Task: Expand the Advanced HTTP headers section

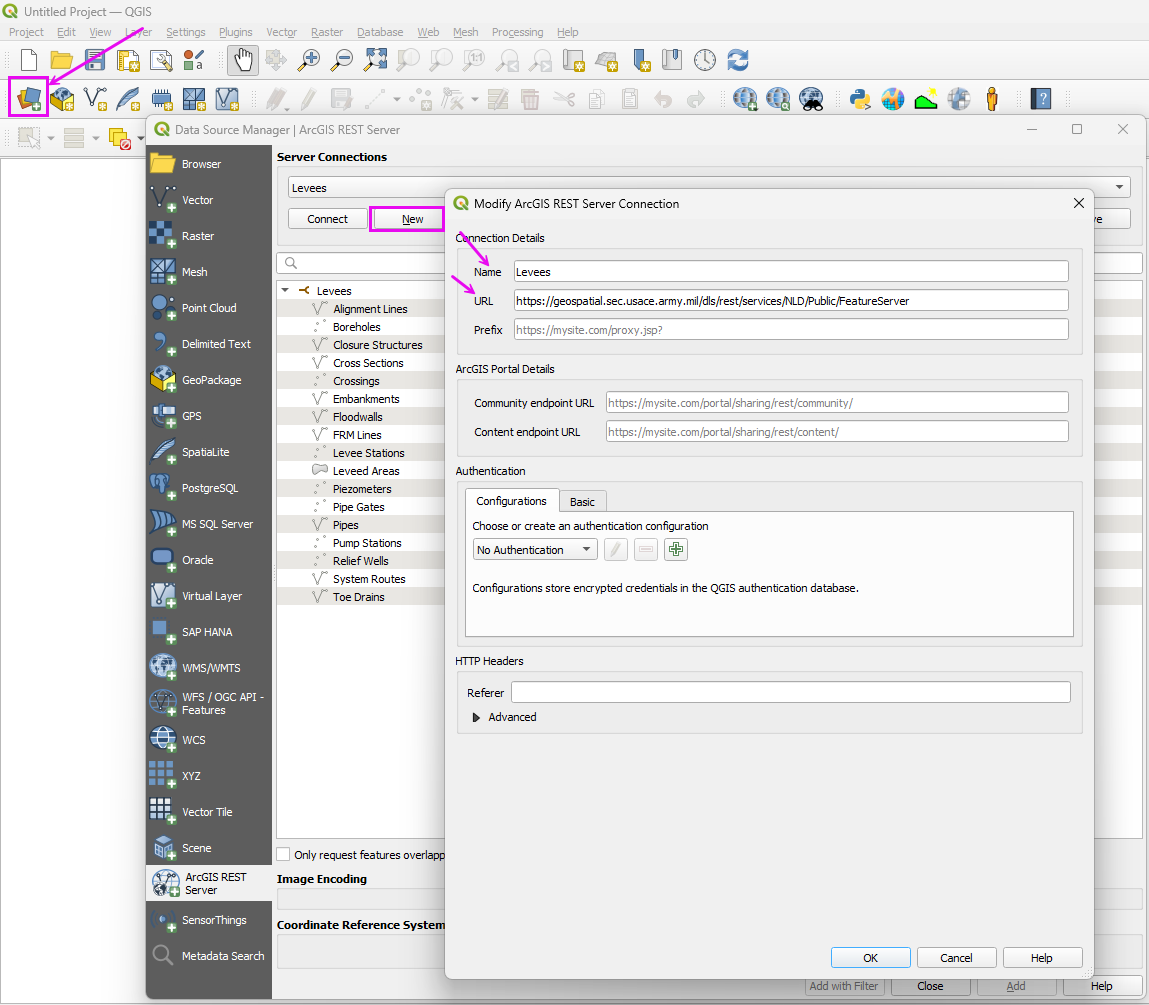Action: 476,717
